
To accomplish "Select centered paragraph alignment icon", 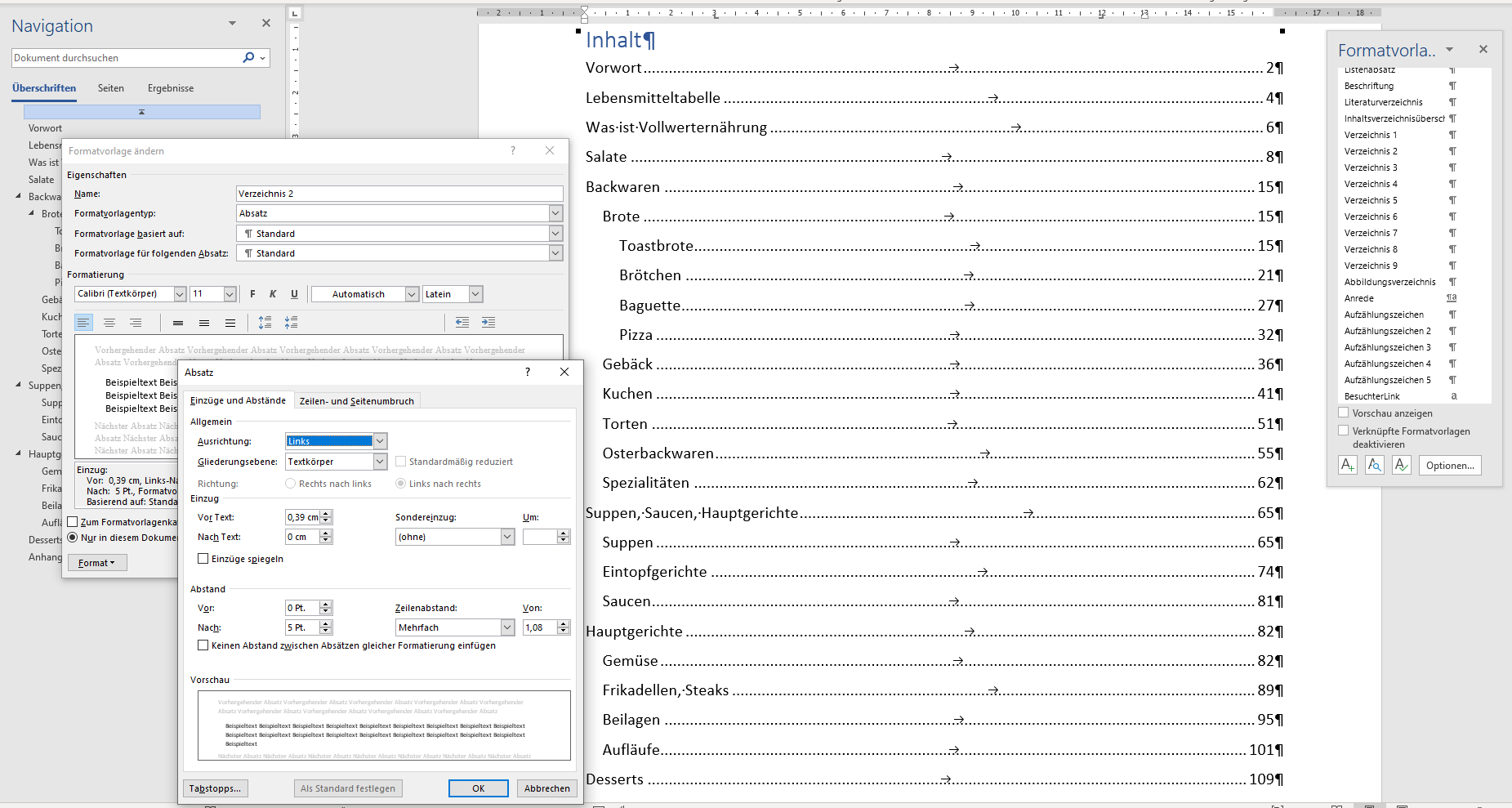I will [109, 322].
